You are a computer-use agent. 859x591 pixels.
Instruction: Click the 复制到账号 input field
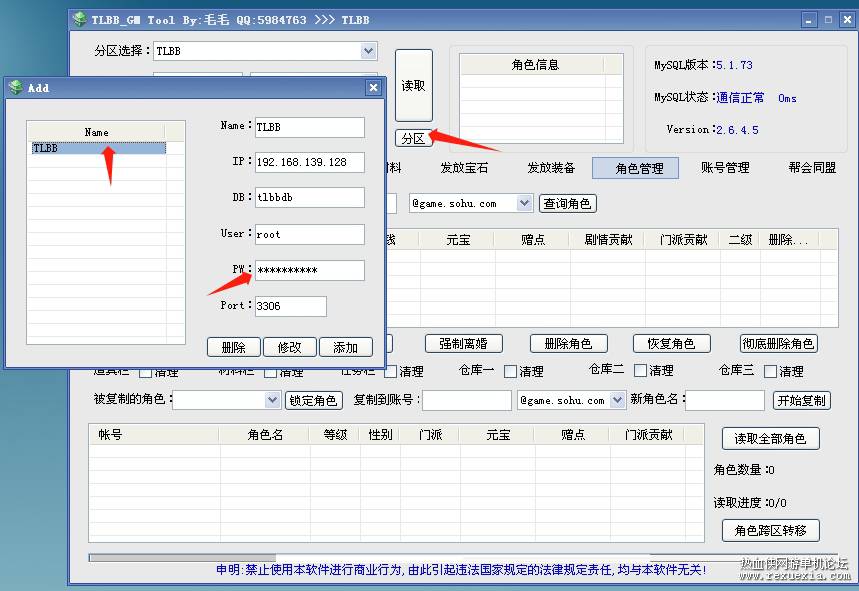(x=467, y=400)
